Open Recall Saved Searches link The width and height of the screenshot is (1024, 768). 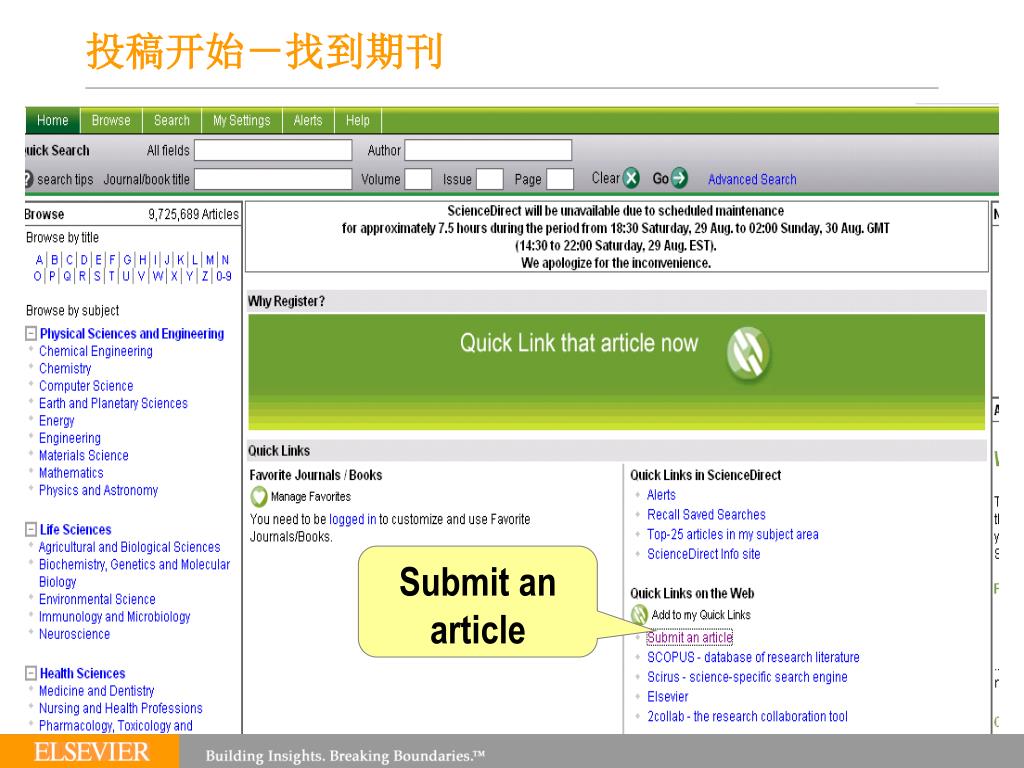pos(706,515)
